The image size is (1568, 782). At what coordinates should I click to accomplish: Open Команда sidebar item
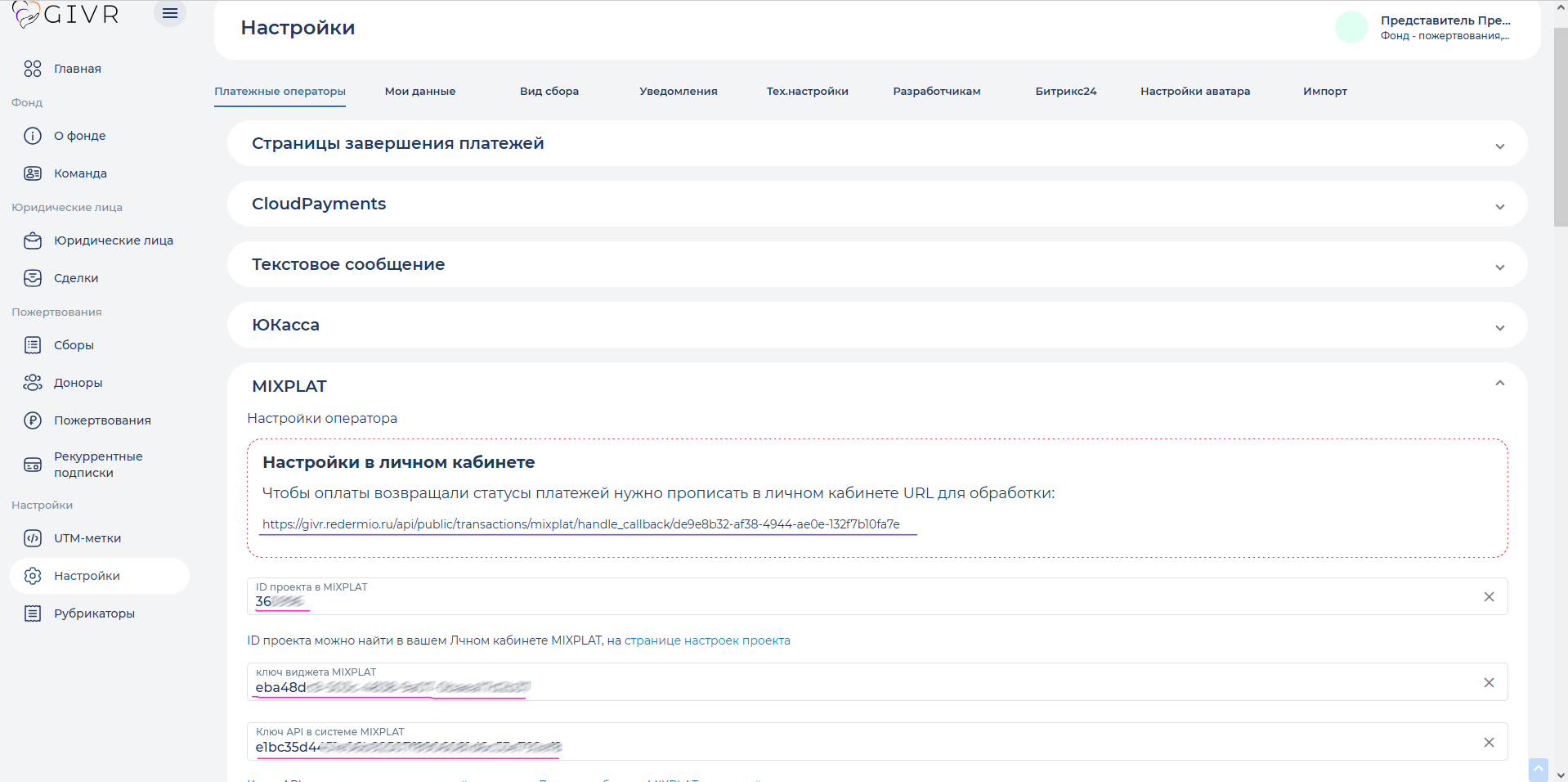tap(81, 173)
